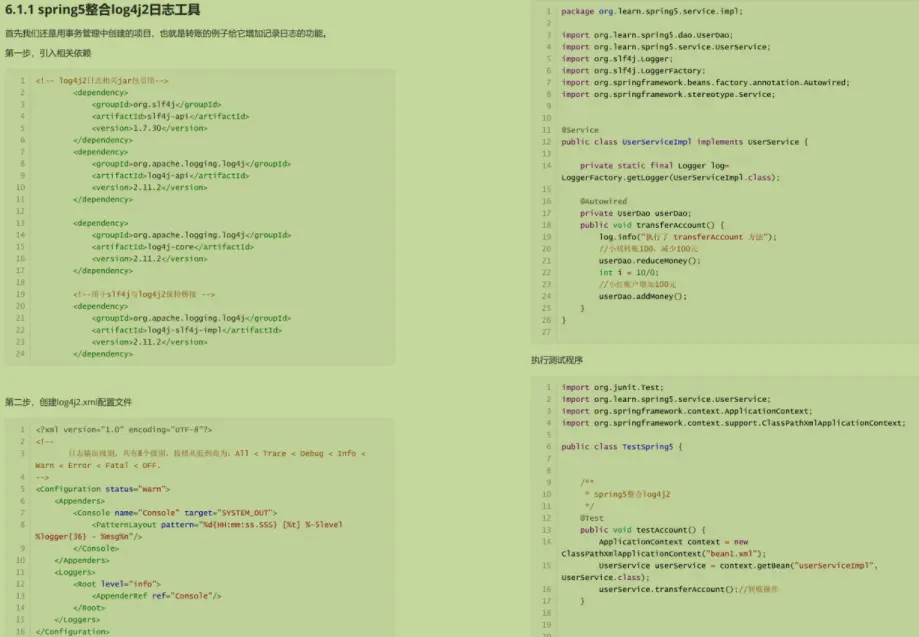This screenshot has height=637, width=919.
Task: Click the line "private UserDao userDao;"
Action: (636, 213)
